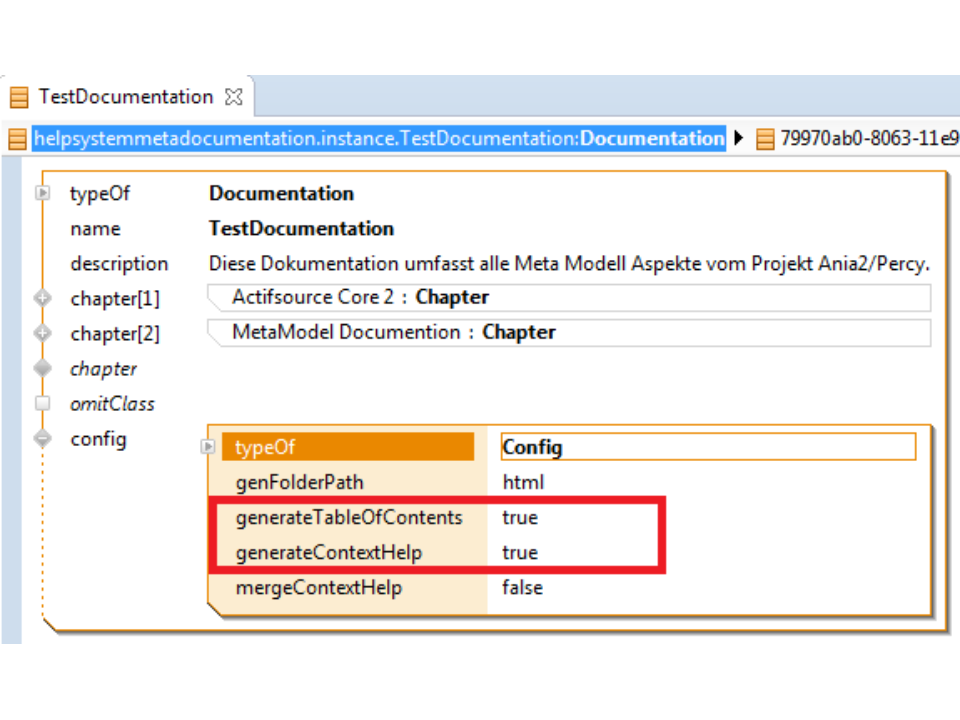
Task: Open the Actifsource Core 2 Chapter link
Action: point(360,297)
